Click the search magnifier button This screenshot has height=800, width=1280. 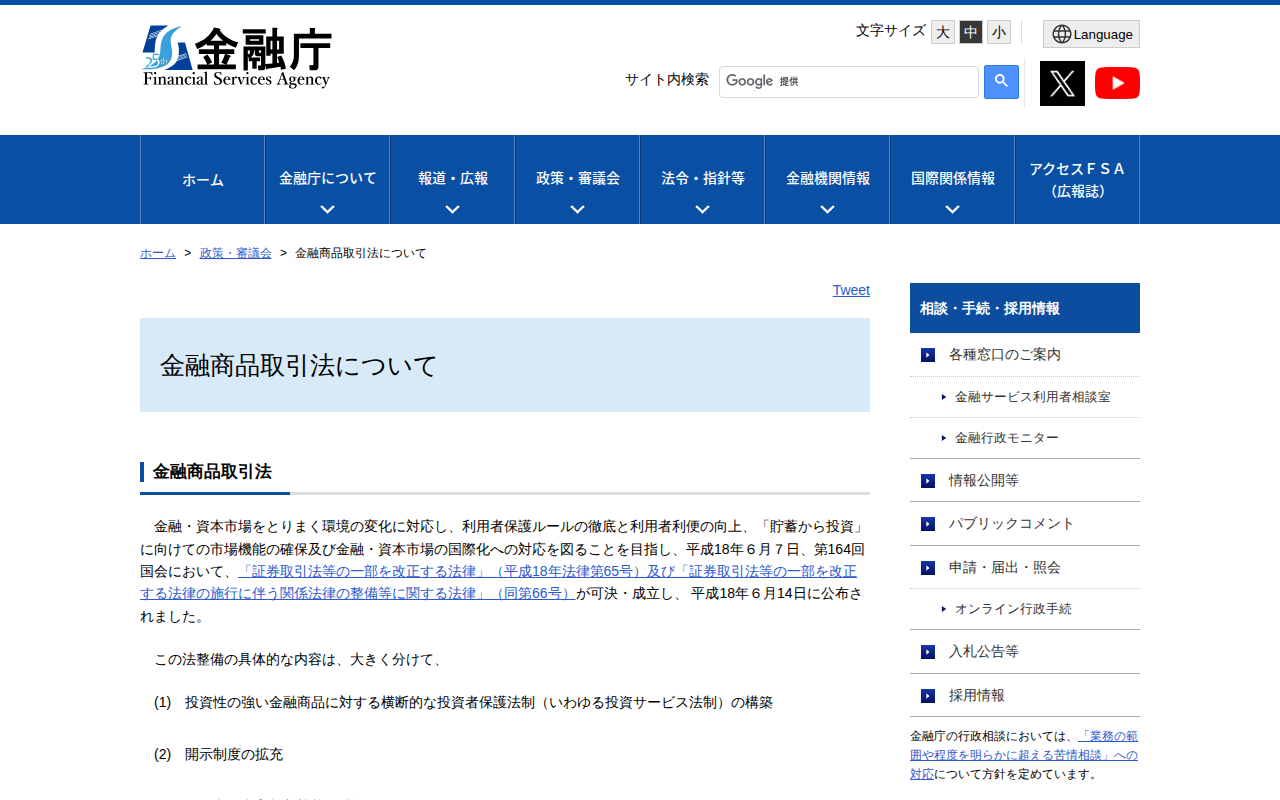click(x=1001, y=81)
